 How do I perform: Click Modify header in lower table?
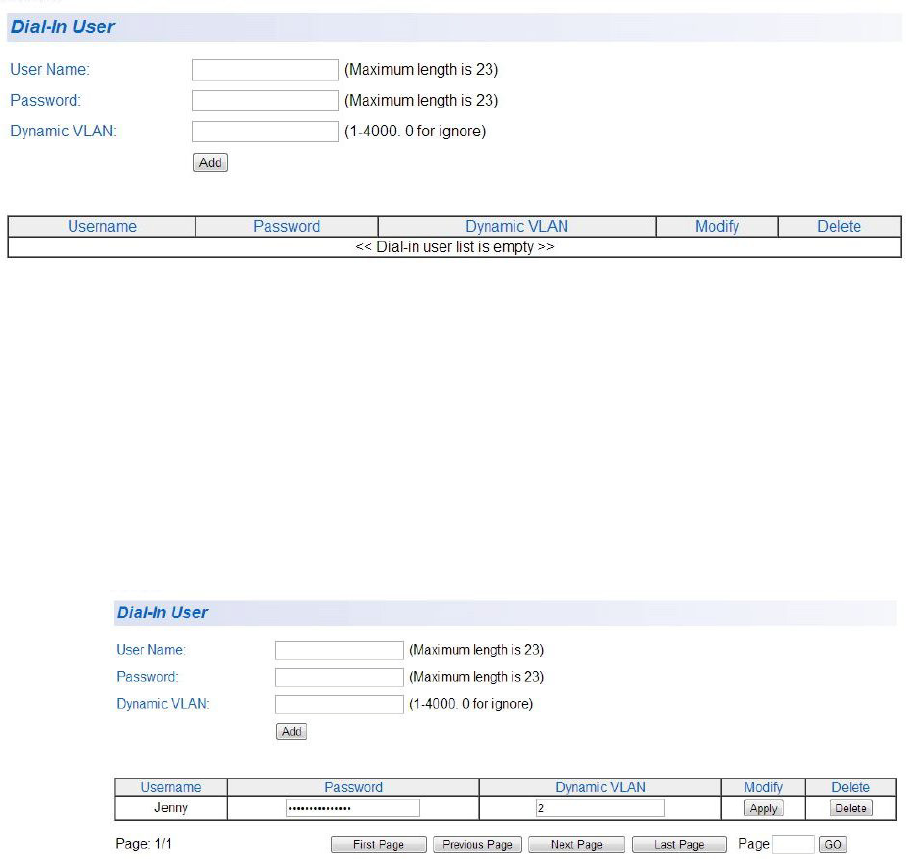coord(763,787)
